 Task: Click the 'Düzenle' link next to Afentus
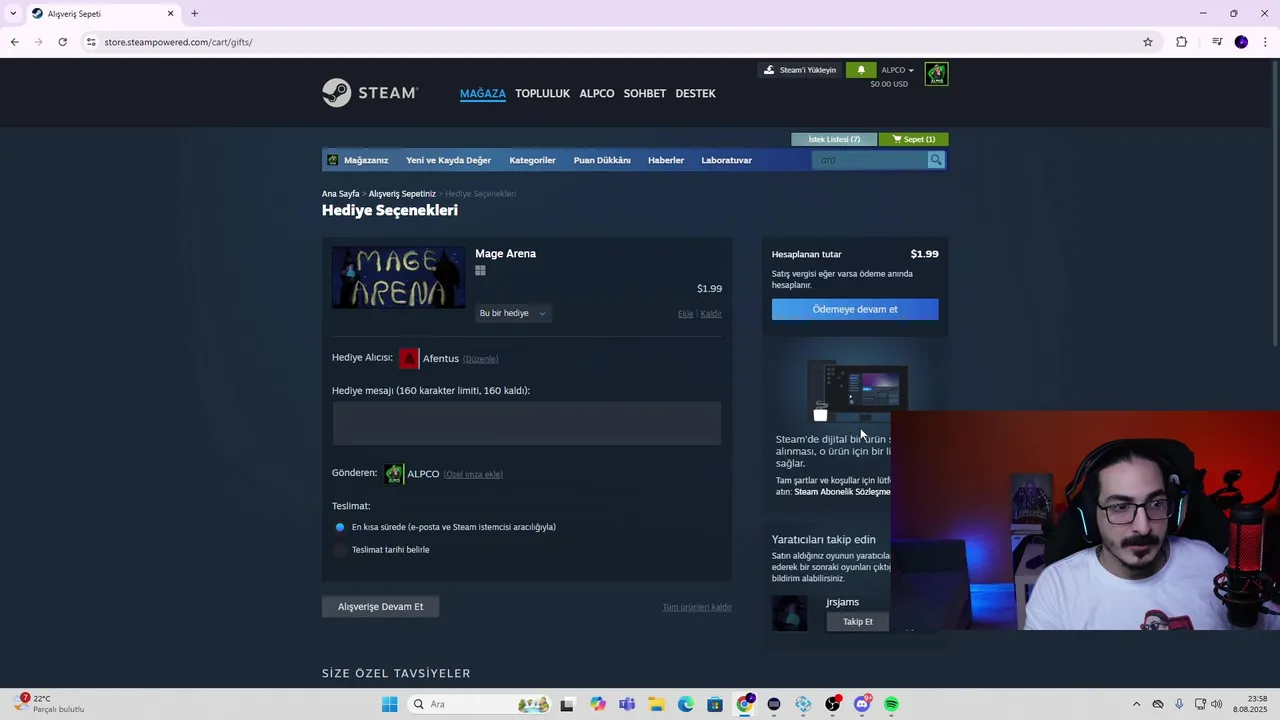point(481,359)
